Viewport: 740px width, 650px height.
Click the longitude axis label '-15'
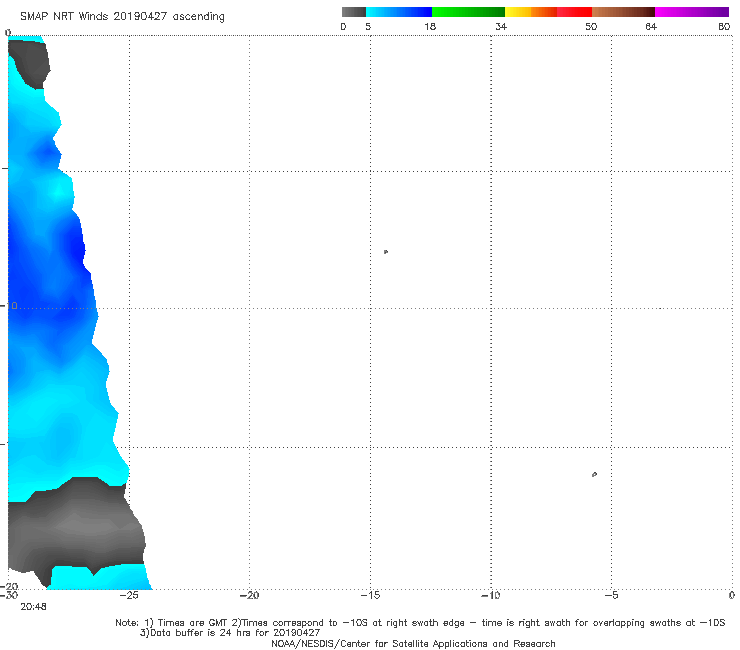tap(370, 595)
